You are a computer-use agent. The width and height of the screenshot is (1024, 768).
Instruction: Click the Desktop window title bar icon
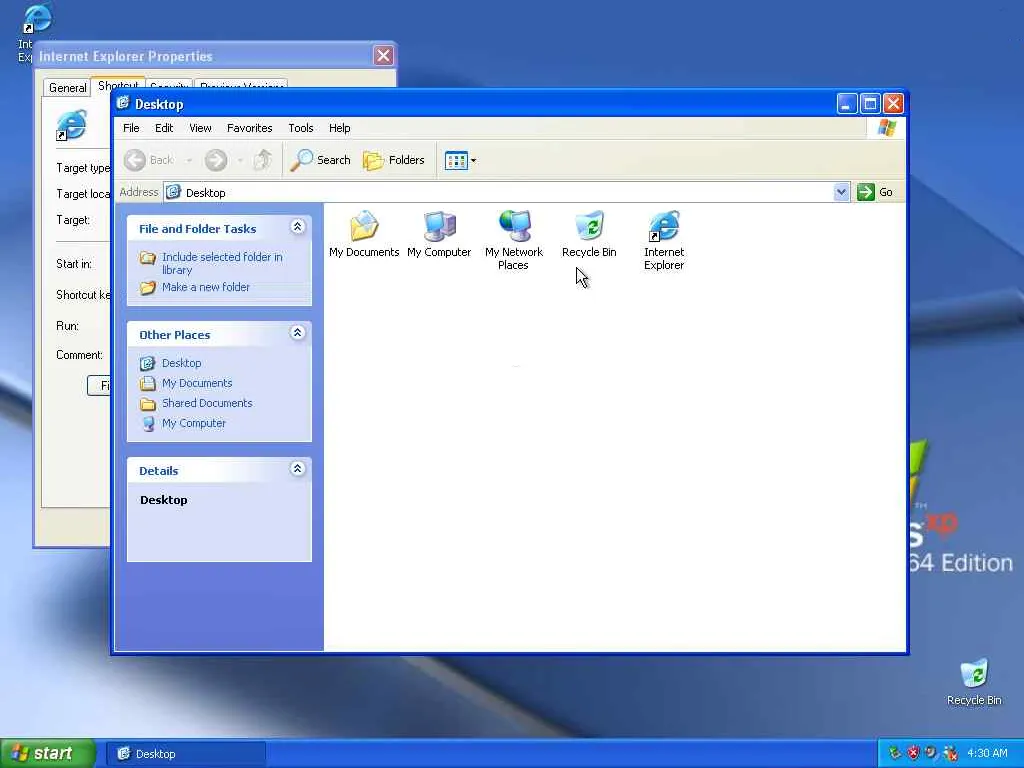[x=123, y=103]
